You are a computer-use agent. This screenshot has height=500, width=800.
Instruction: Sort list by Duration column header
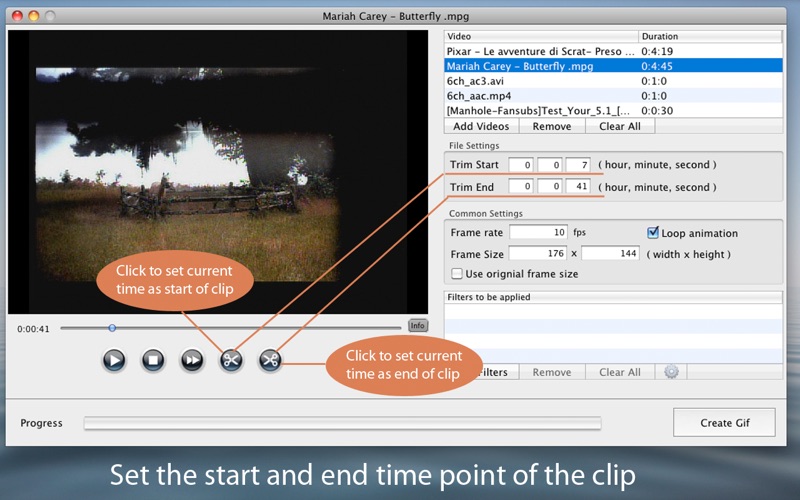pos(710,36)
